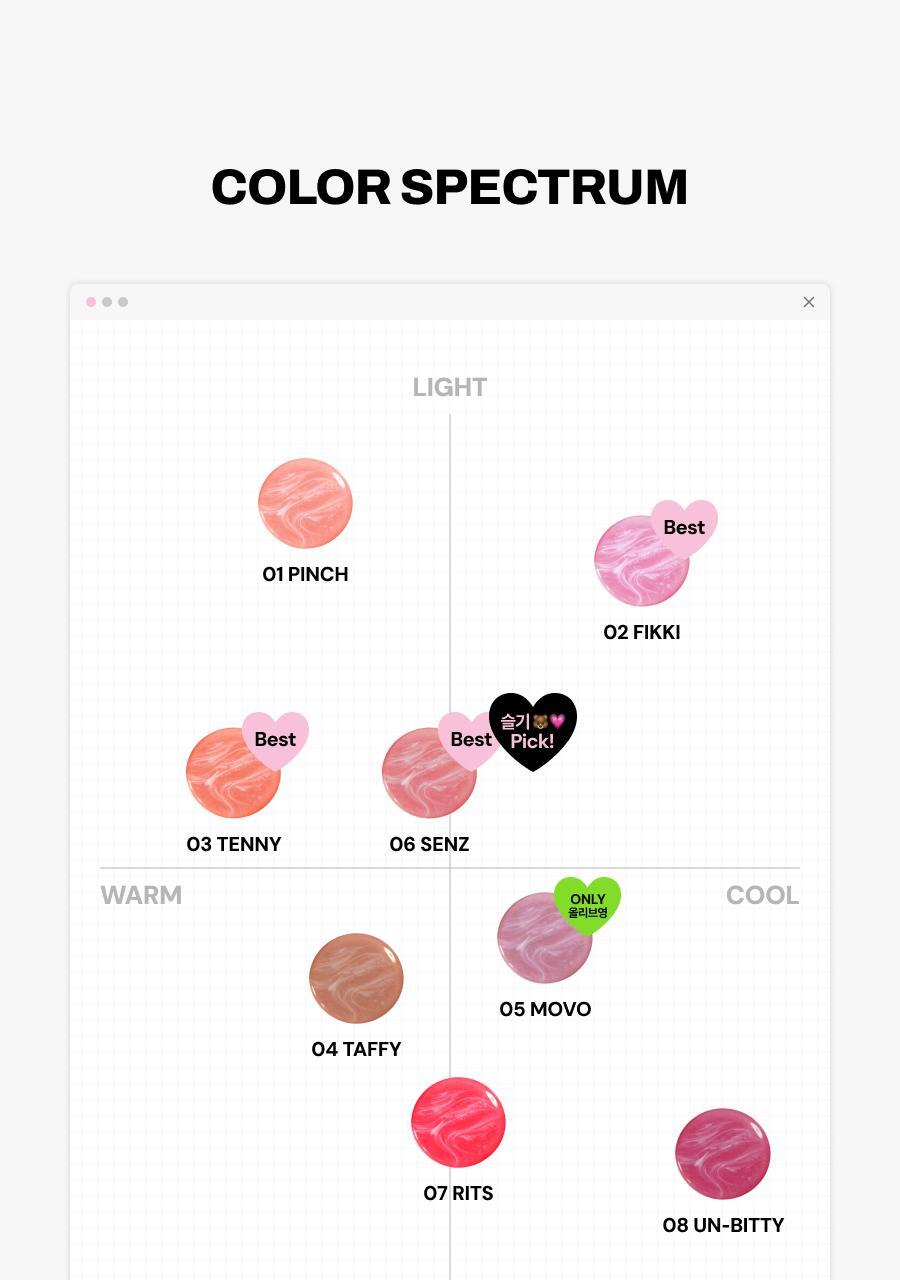Click the Best heart badge on FIKKI
This screenshot has height=1280, width=900.
685,526
